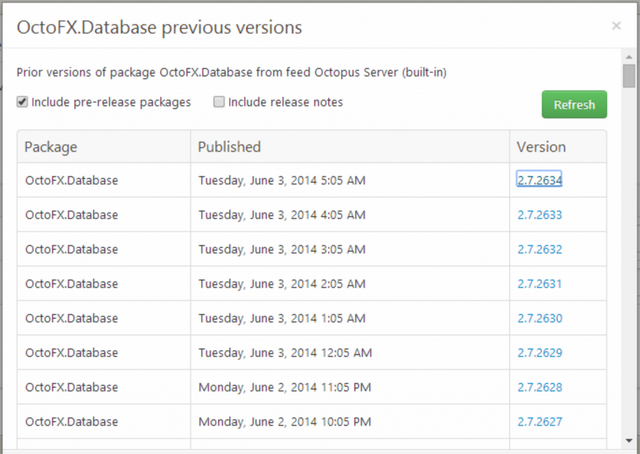
Task: Pick version 2.7.2630 link
Action: coord(540,318)
